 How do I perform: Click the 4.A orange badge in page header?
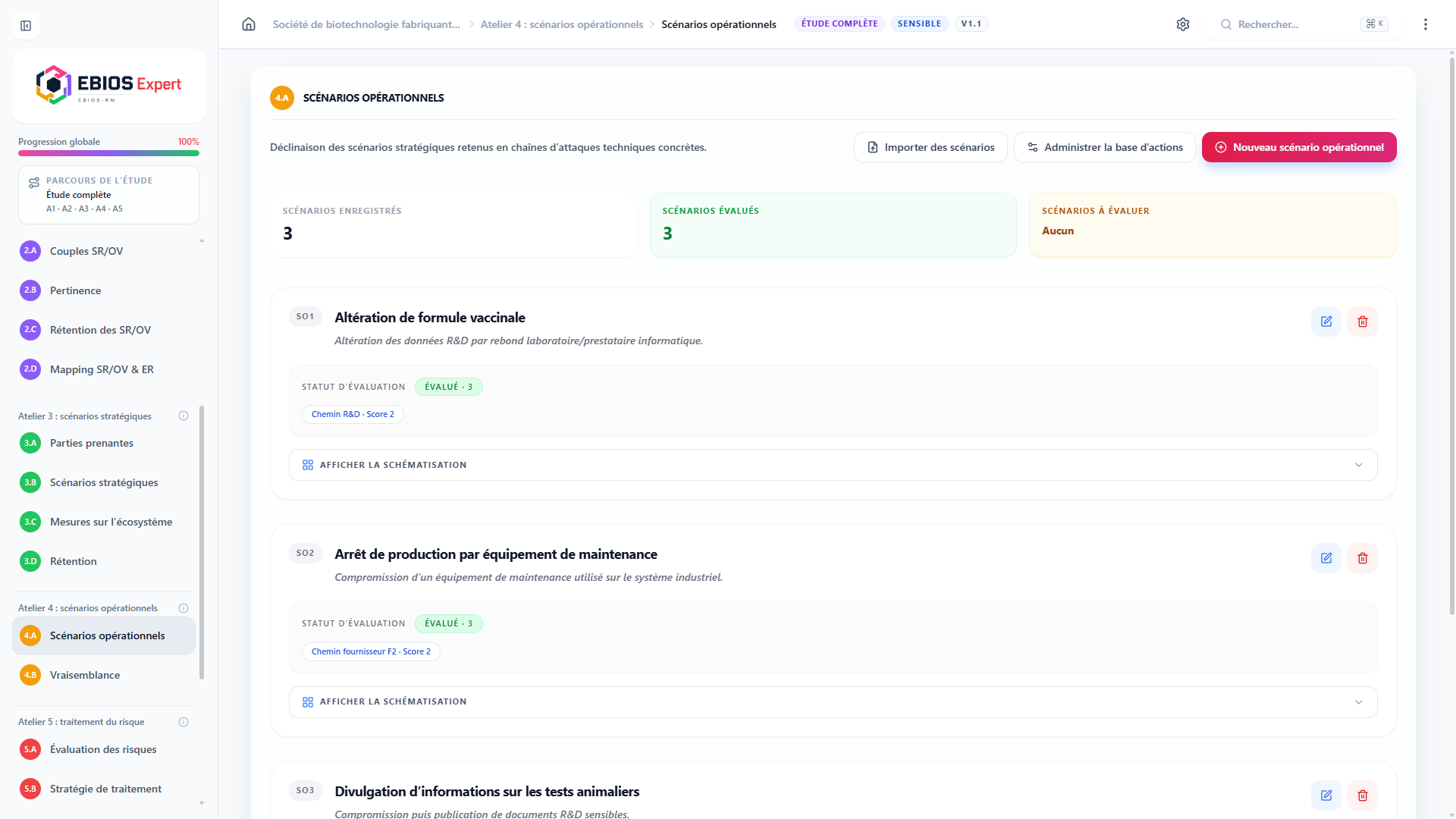(282, 98)
